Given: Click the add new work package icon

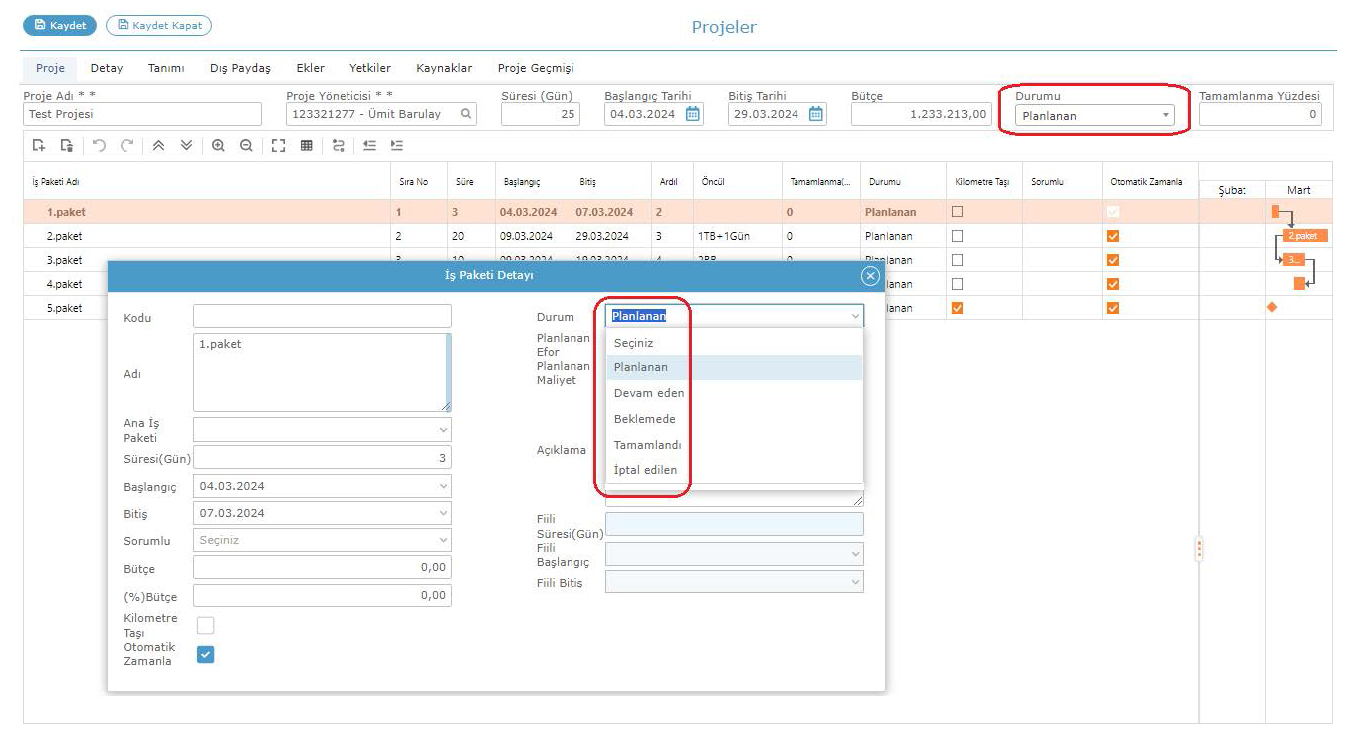Looking at the screenshot, I should (x=39, y=145).
